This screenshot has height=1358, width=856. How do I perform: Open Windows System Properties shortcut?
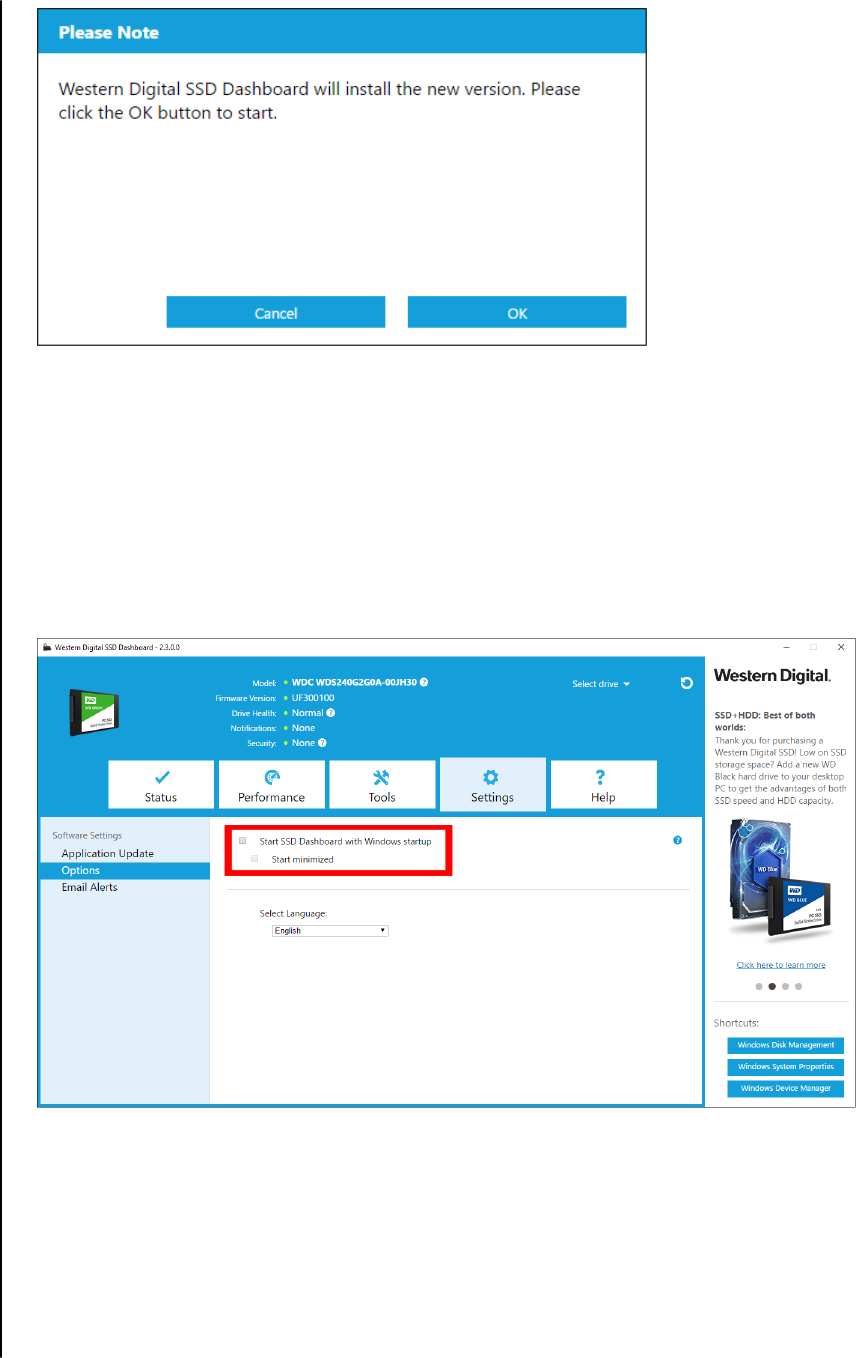coord(786,1067)
